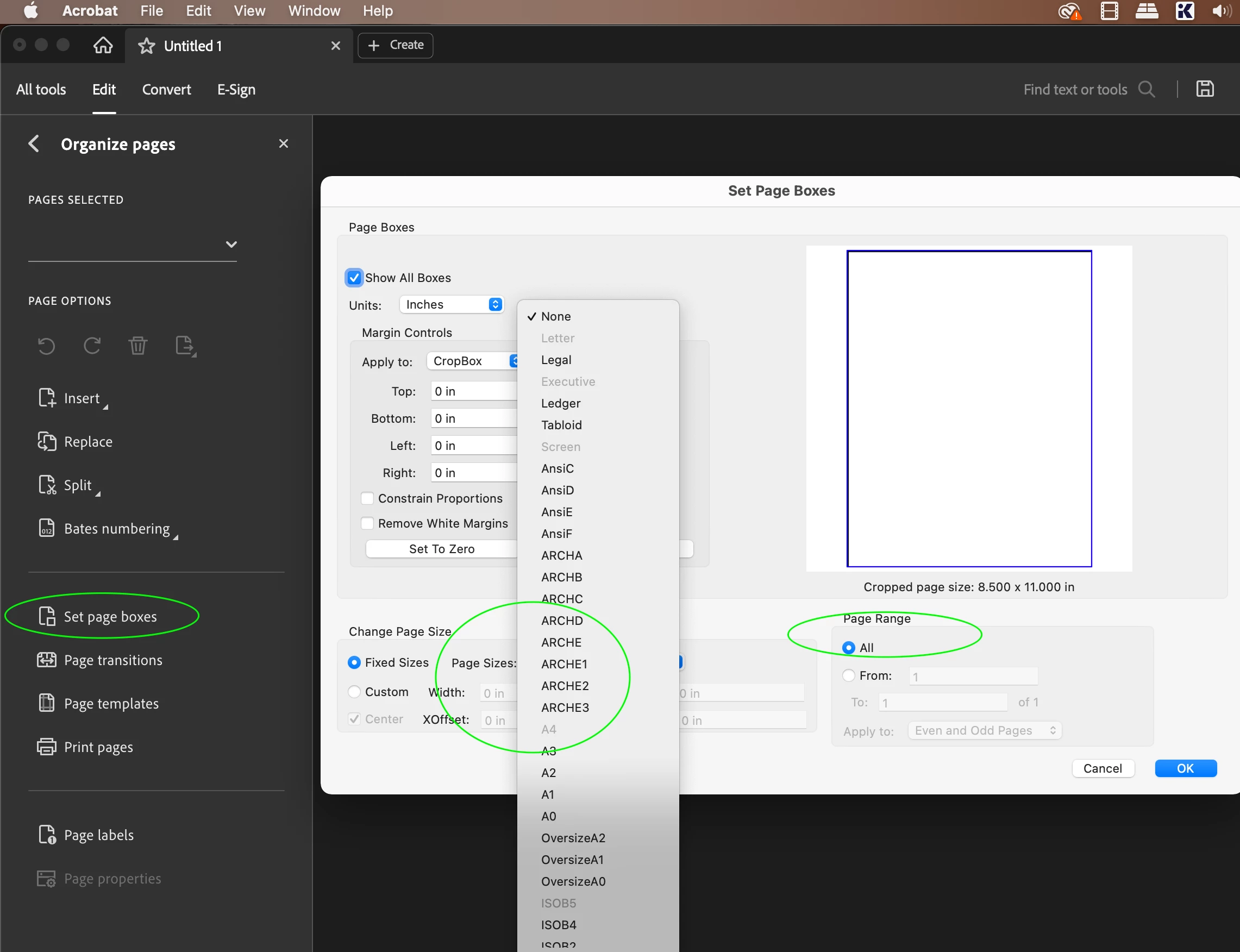Switch to the Convert tab
This screenshot has height=952, width=1240.
click(166, 90)
